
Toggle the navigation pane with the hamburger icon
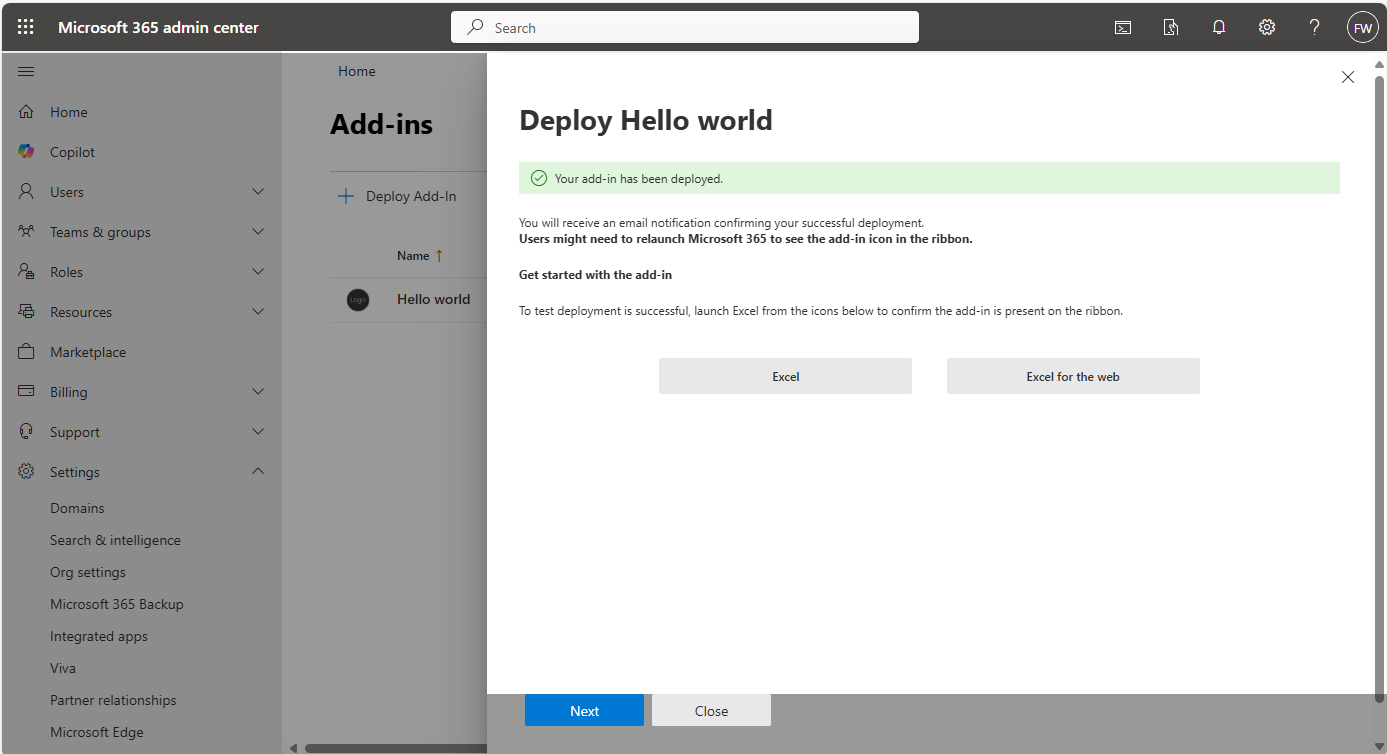pyautogui.click(x=26, y=71)
